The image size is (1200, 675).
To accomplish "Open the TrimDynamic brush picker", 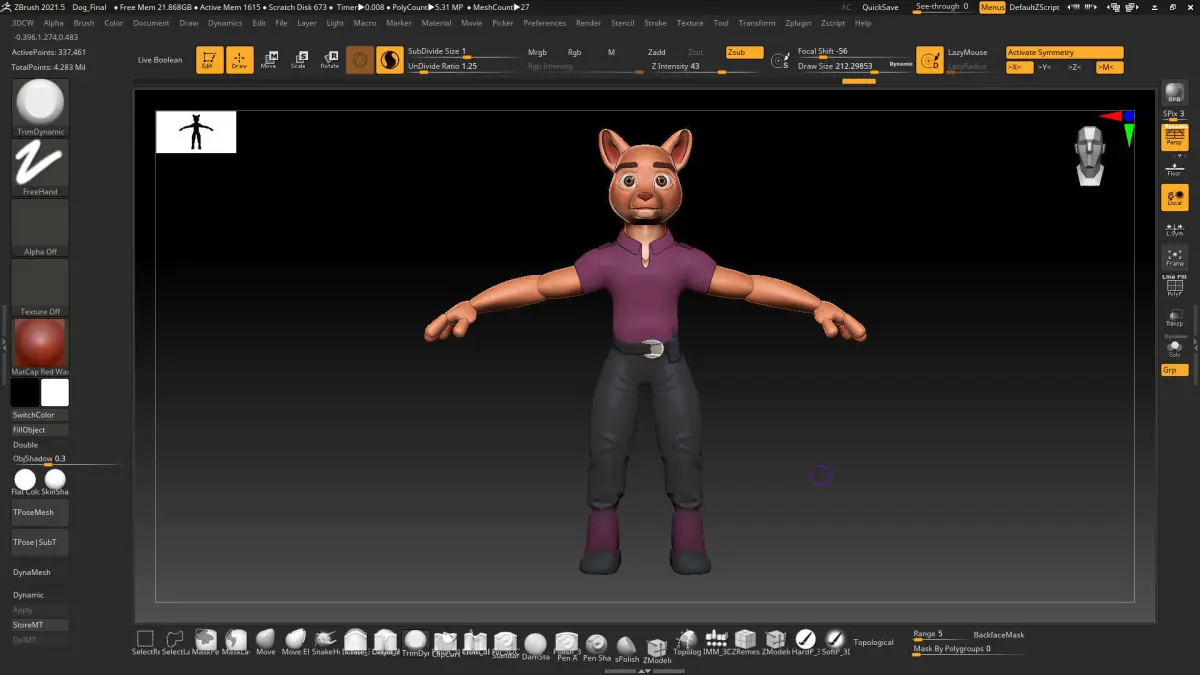I will [x=40, y=108].
